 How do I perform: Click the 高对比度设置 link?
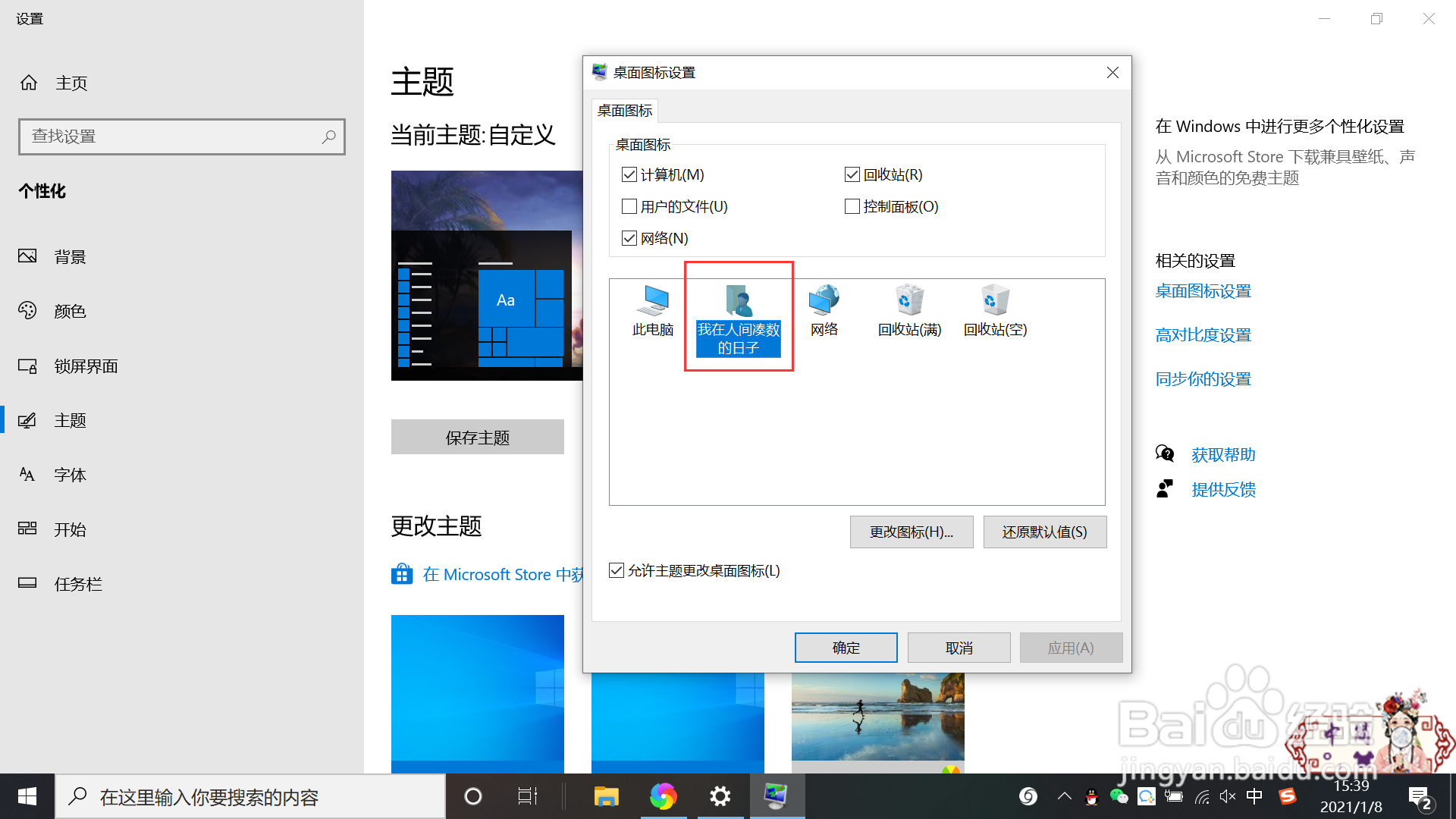[1203, 335]
